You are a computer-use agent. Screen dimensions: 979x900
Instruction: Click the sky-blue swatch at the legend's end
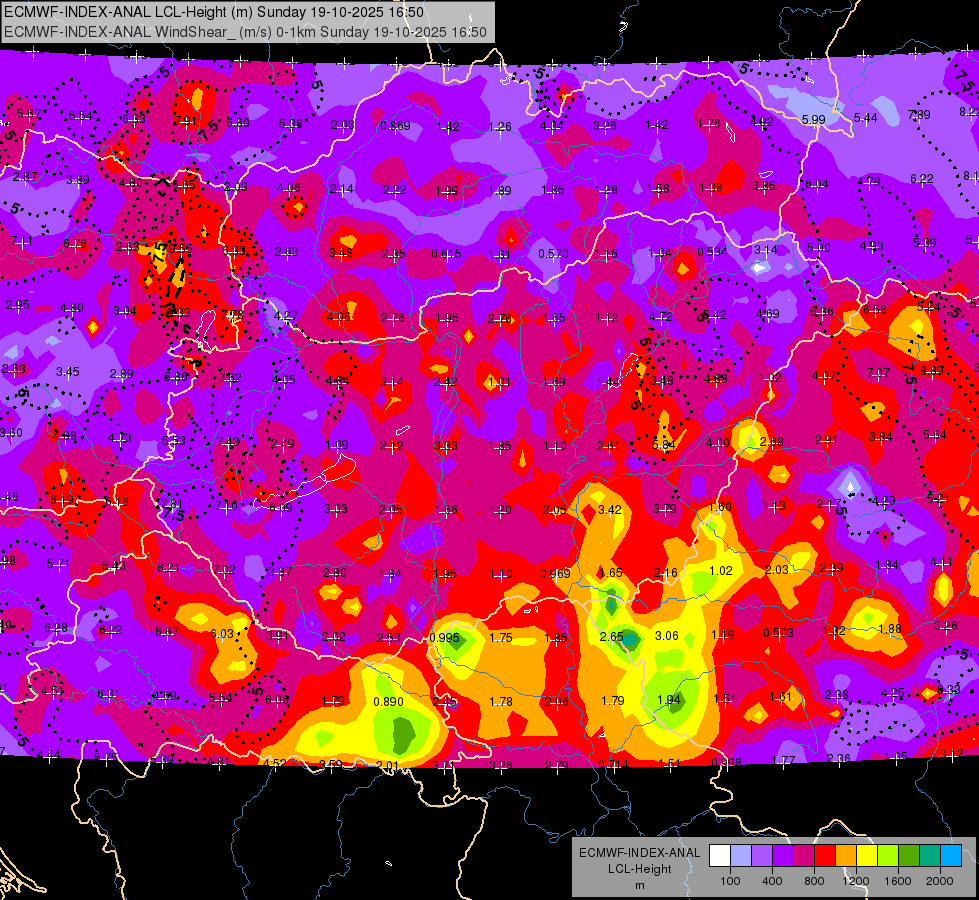pos(952,855)
